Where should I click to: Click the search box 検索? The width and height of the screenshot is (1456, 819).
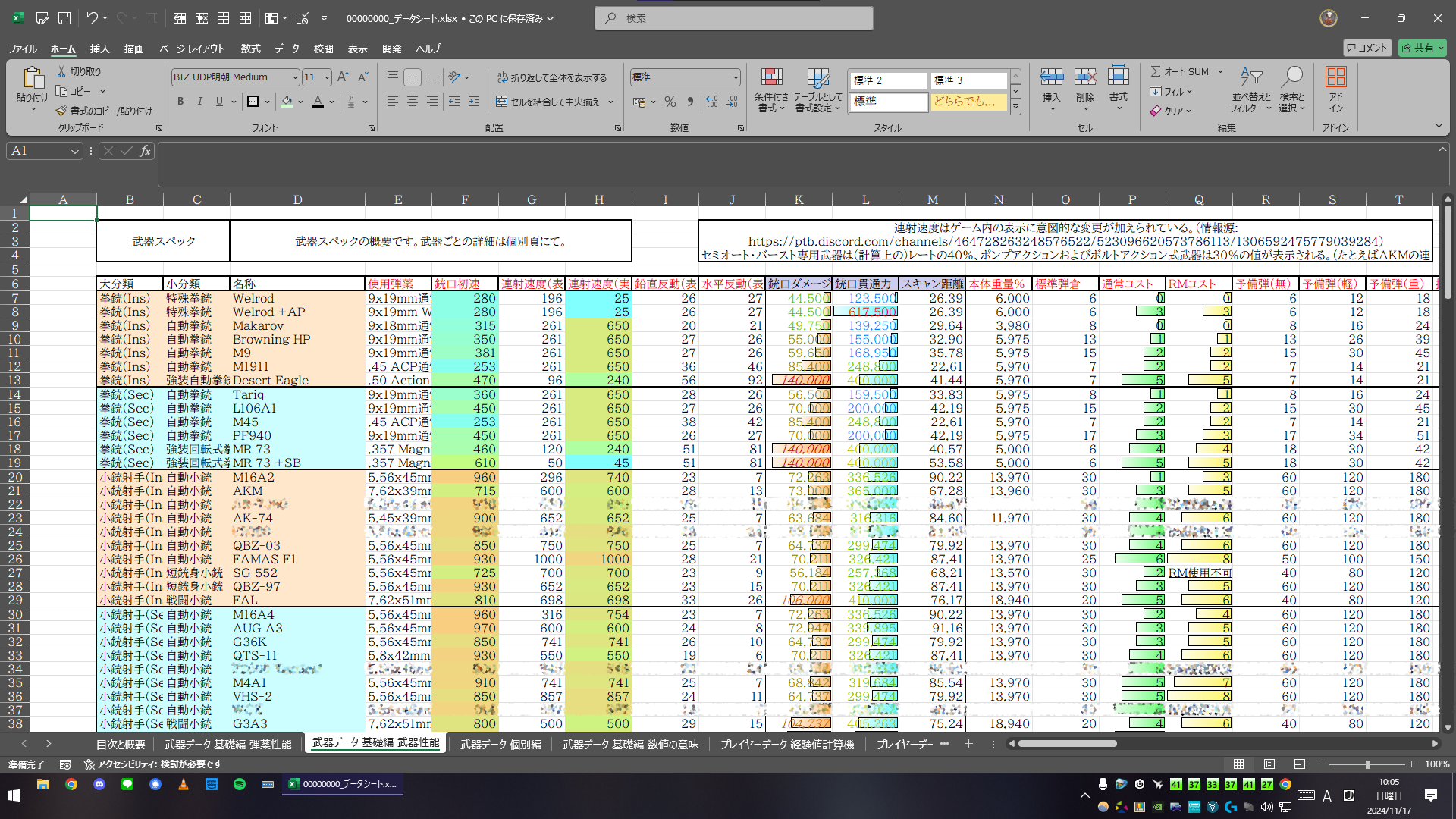click(x=734, y=18)
